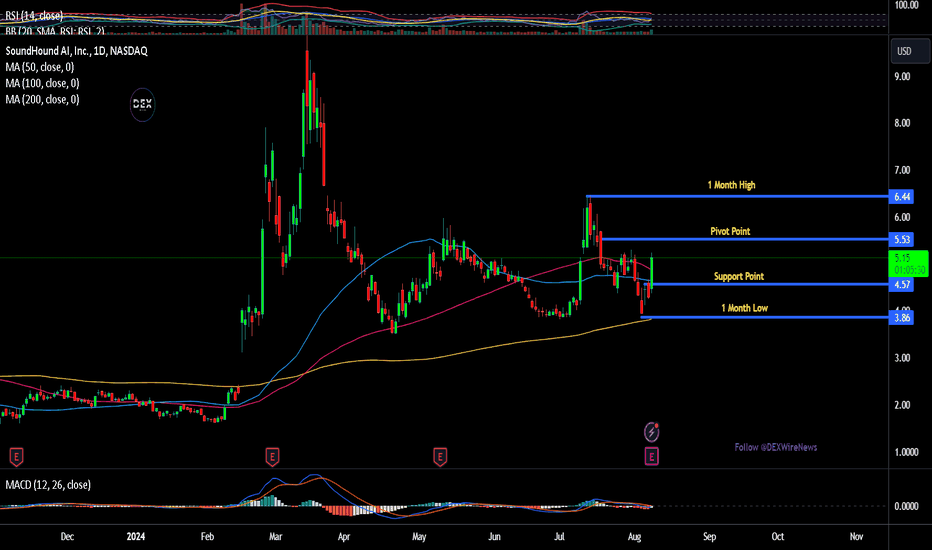This screenshot has width=932, height=550.
Task: Click the 1.0000 price scale value
Action: [x=906, y=452]
